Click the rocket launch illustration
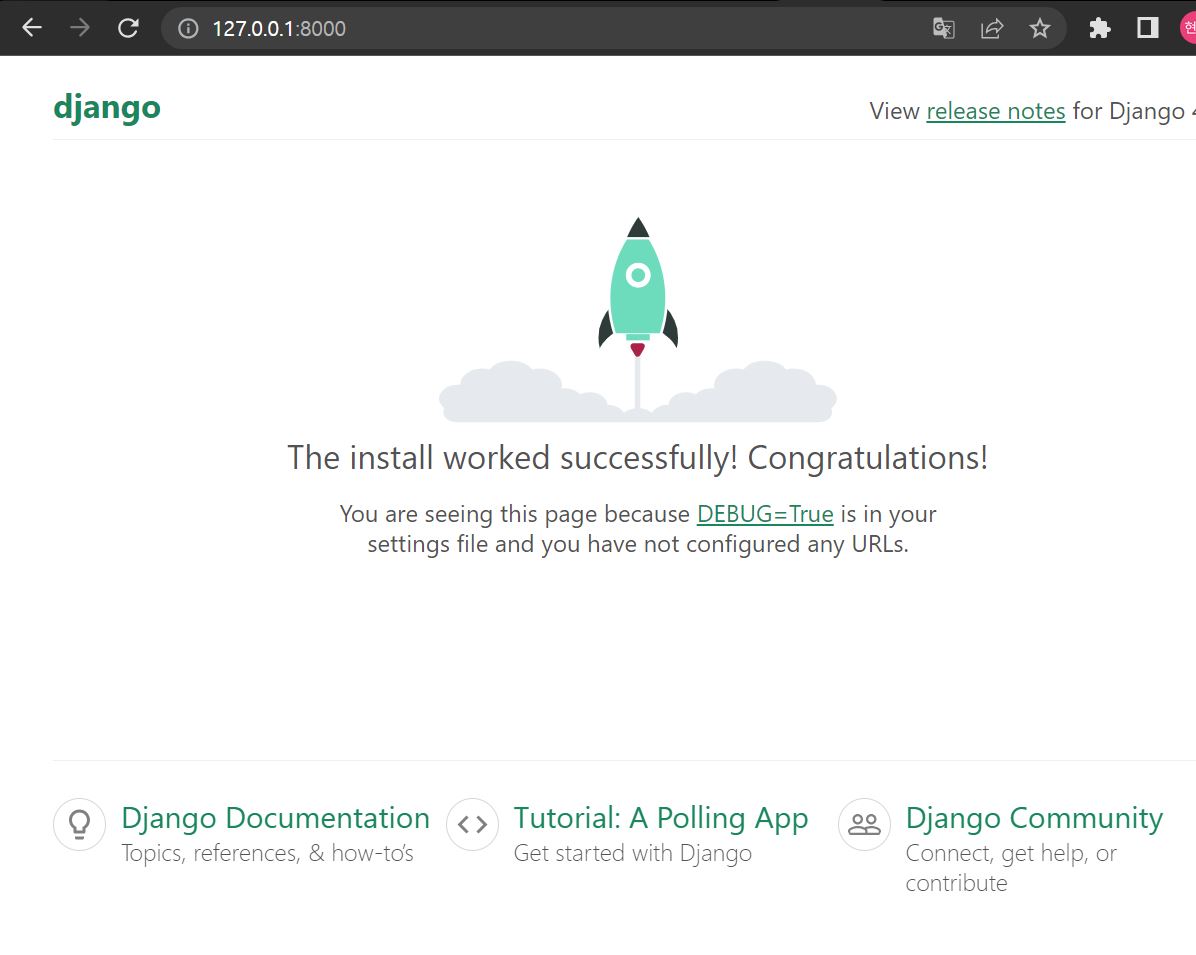Screen dimensions: 1196x955 (638, 319)
